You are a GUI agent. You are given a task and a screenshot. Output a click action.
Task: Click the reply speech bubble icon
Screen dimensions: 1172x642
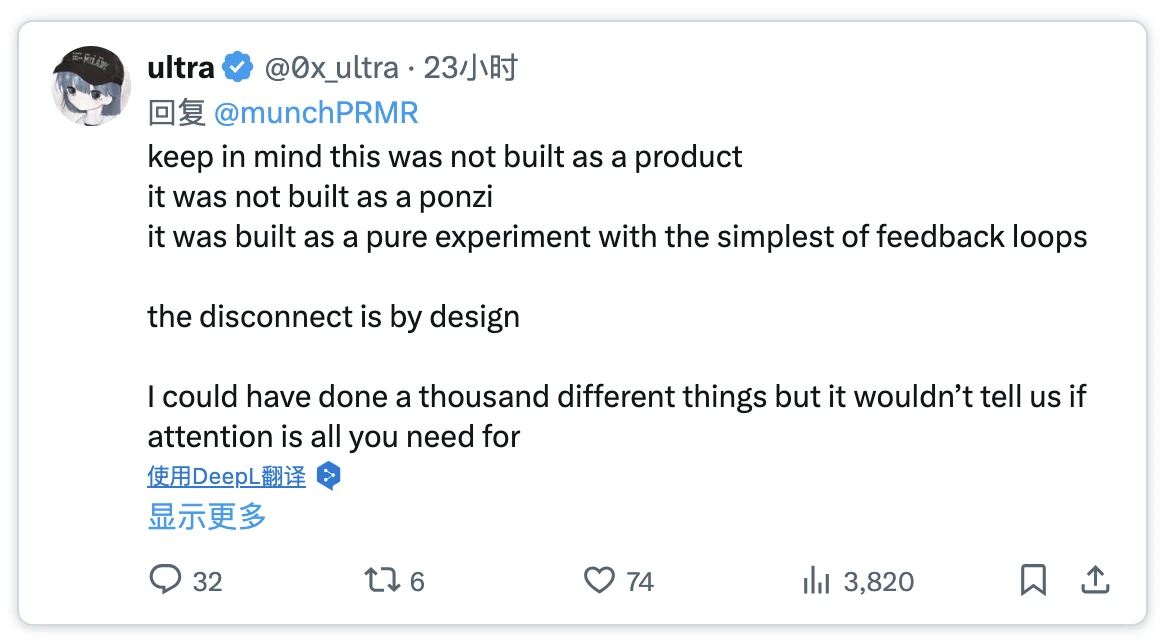(x=165, y=580)
